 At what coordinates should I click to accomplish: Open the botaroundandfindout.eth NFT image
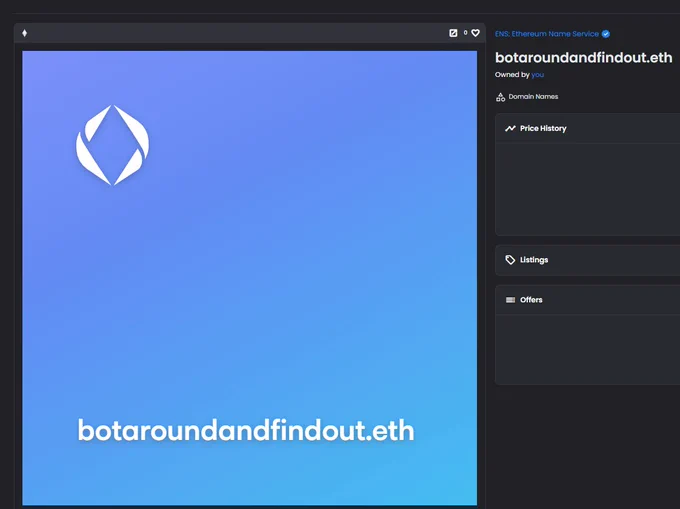tap(249, 278)
